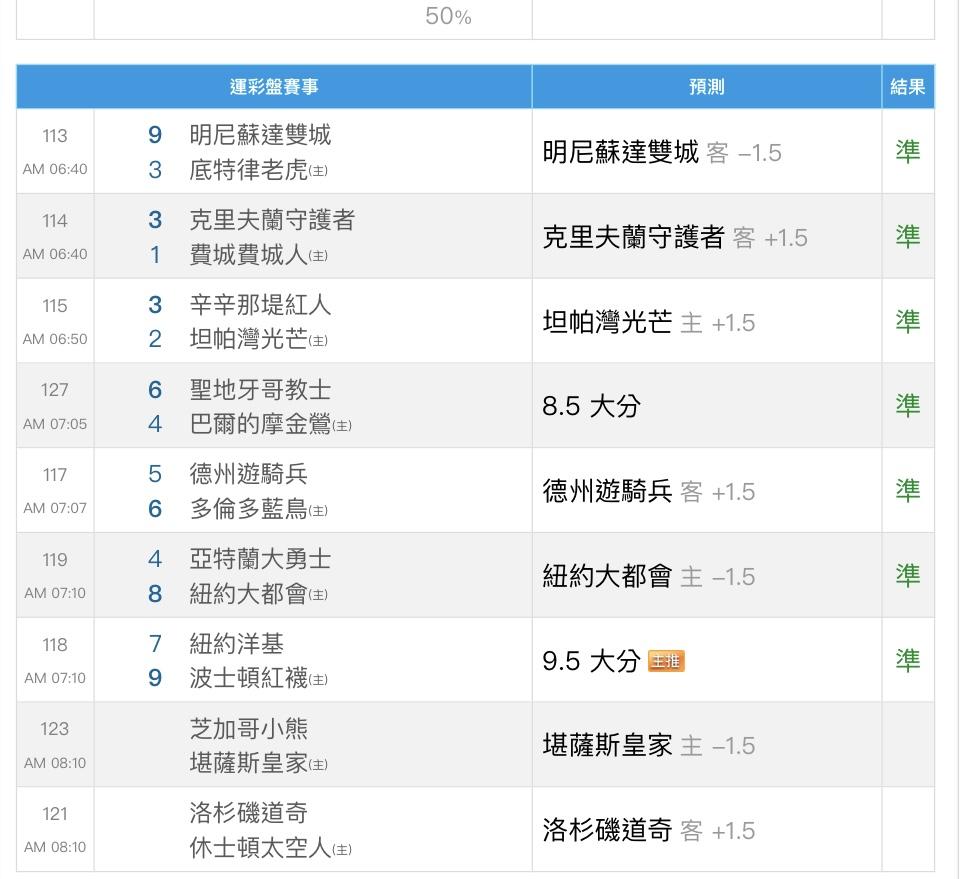Screen dimensions: 971x879
Task: Click prediction 洛杉磯道奇 客 +1.5
Action: coord(649,831)
